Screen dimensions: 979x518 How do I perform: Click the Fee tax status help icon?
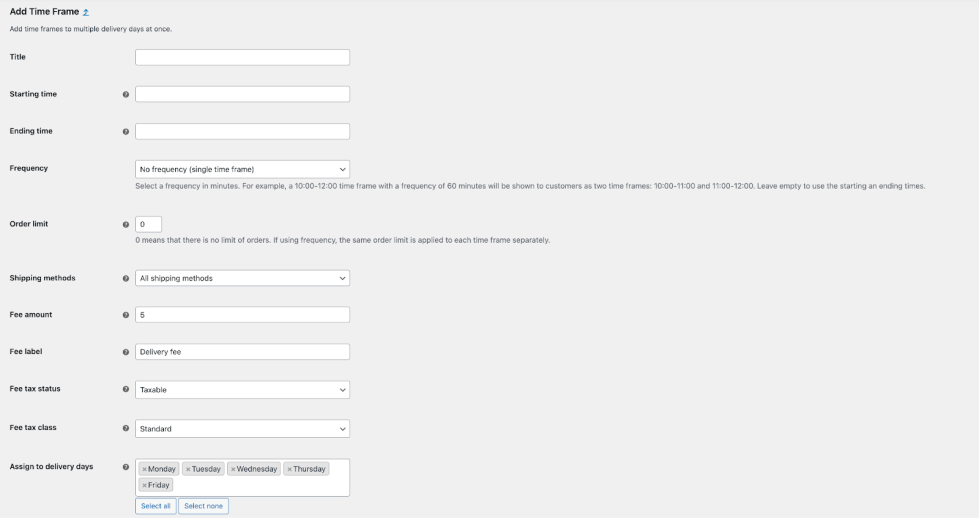[126, 389]
